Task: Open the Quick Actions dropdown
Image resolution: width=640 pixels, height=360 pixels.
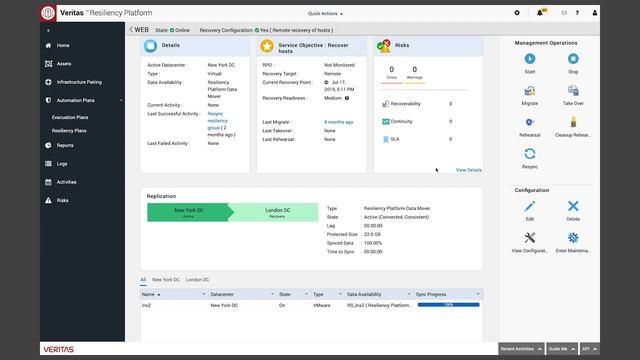Action: 325,13
